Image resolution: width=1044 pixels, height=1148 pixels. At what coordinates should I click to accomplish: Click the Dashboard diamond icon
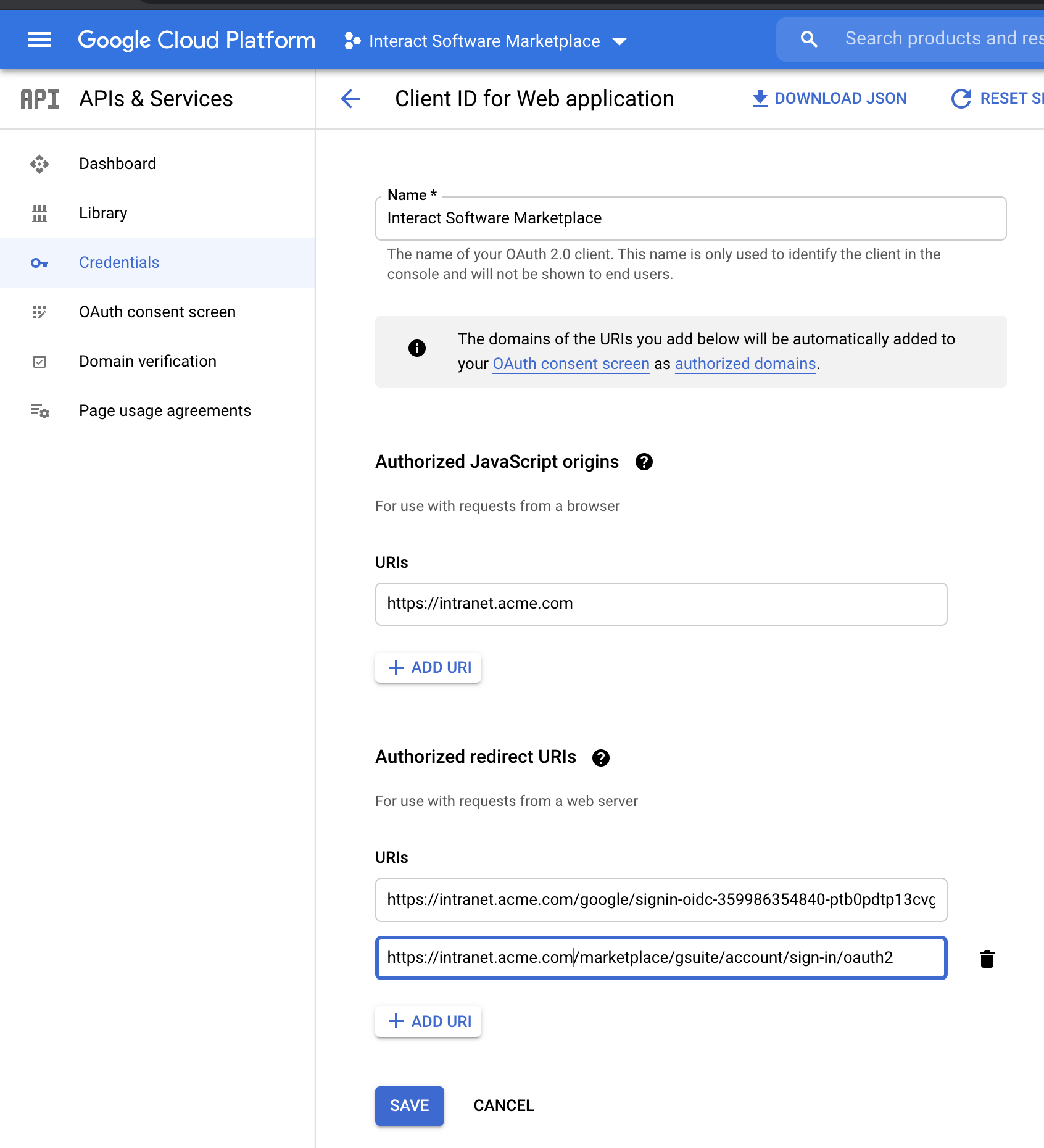point(39,164)
